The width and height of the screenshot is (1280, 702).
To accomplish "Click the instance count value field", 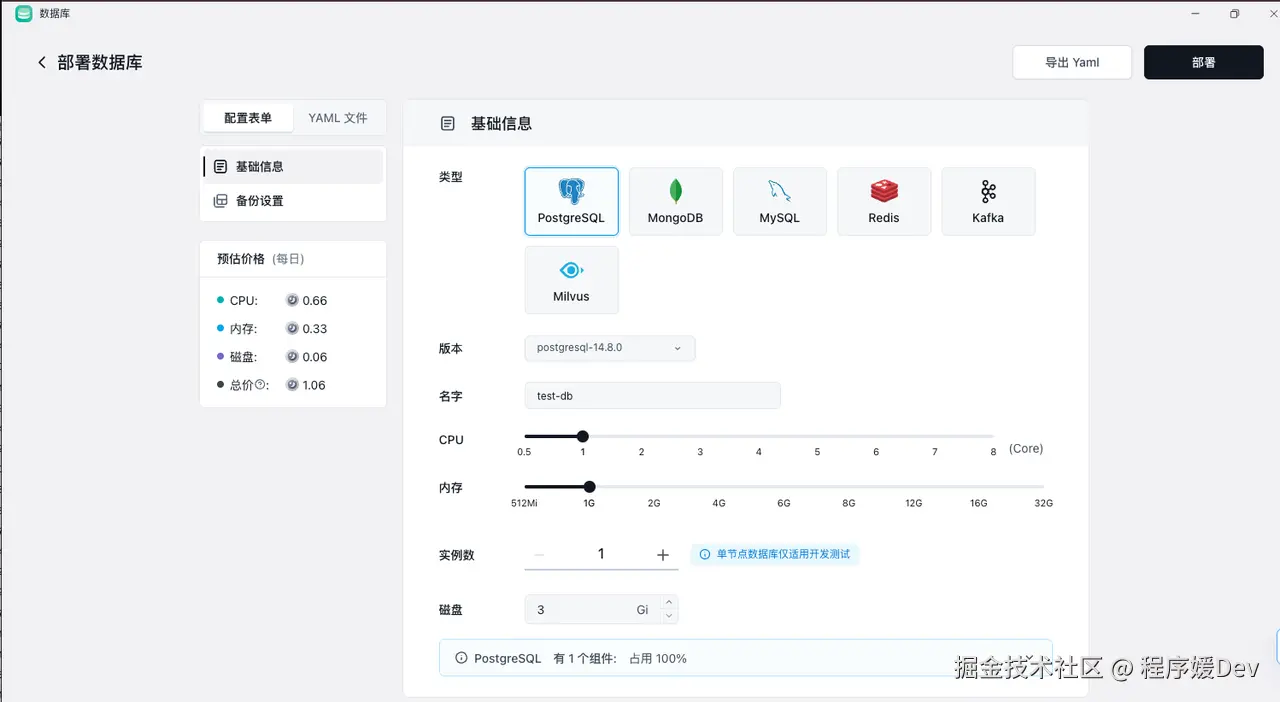I will [601, 554].
